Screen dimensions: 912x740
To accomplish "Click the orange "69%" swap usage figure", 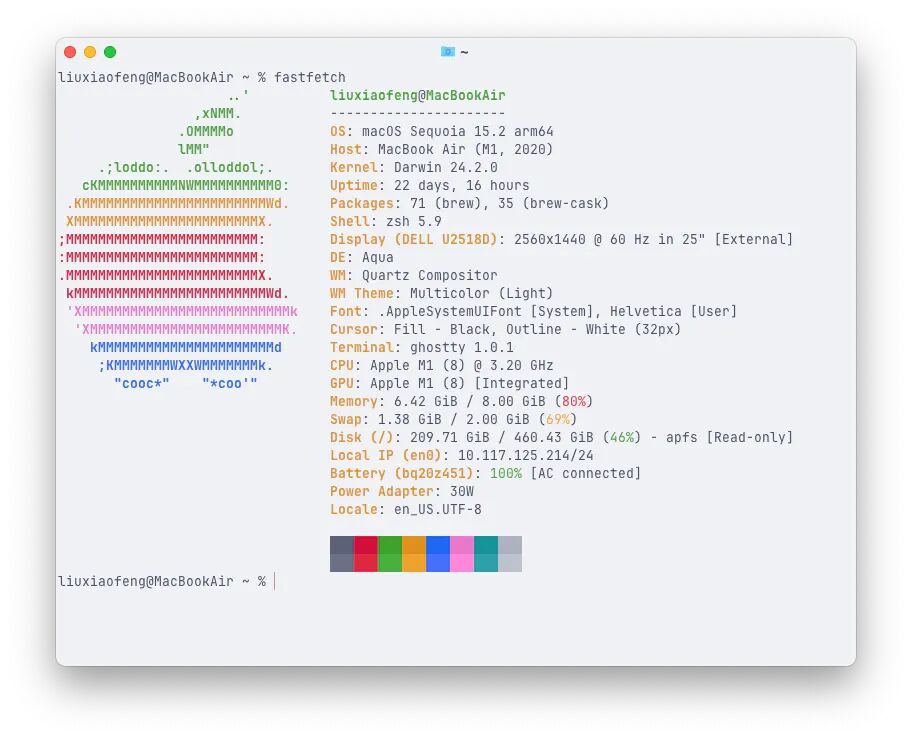I will [x=558, y=420].
